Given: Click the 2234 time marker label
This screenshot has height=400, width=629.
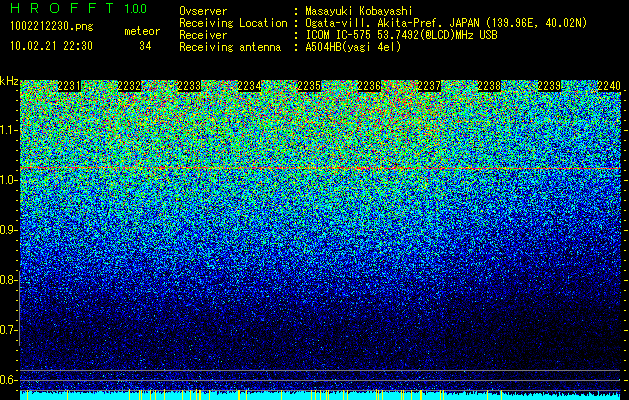Looking at the screenshot, I should (249, 86).
